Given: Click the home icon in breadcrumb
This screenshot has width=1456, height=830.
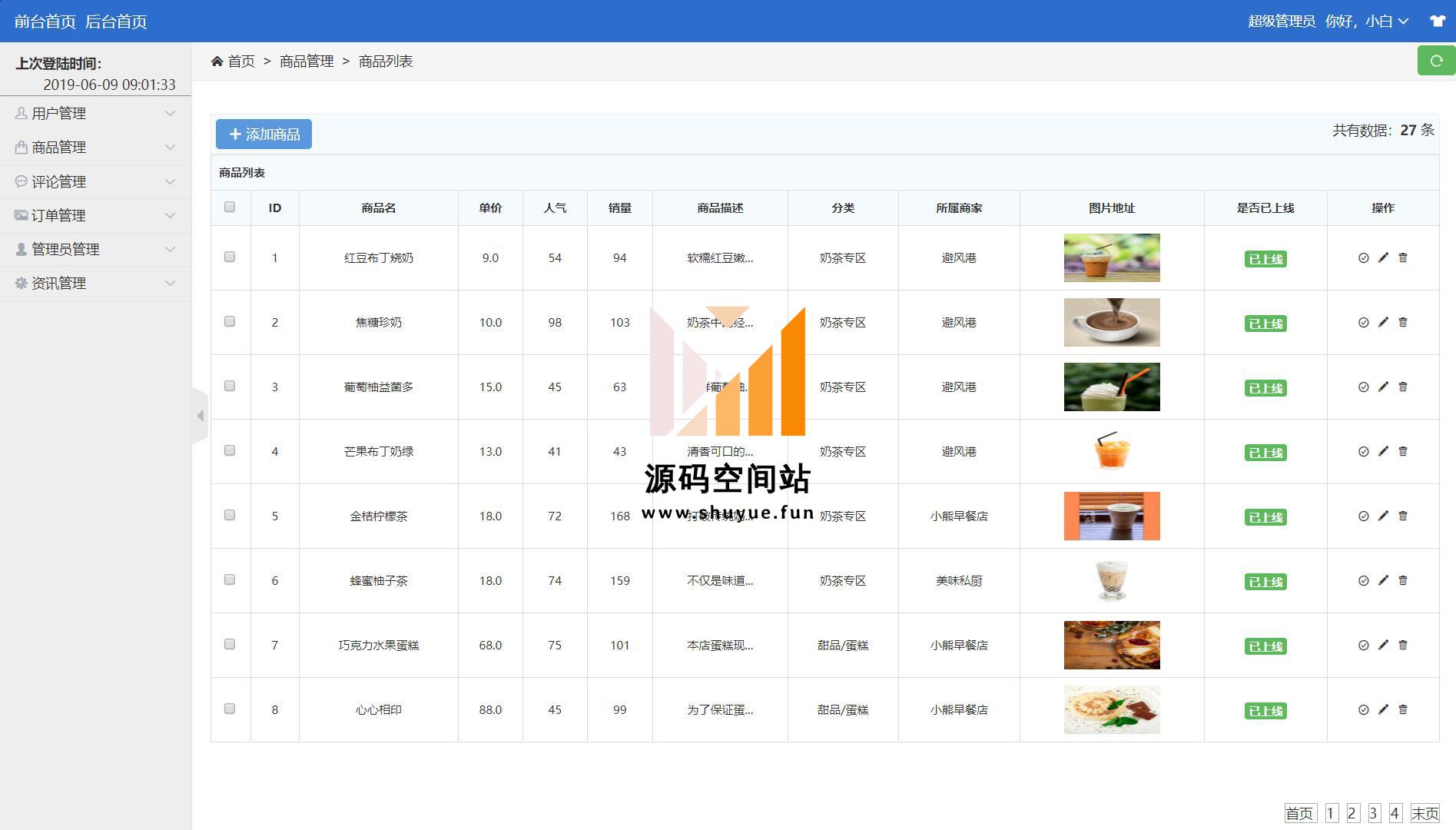Looking at the screenshot, I should (217, 61).
